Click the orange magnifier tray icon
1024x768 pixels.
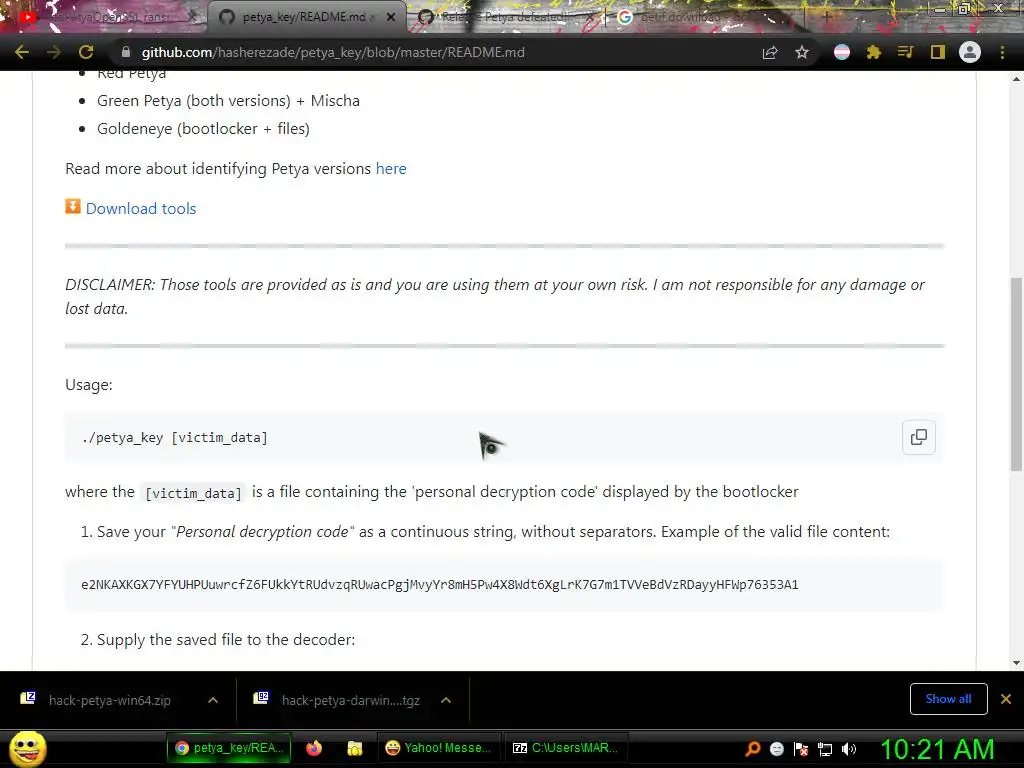pyautogui.click(x=753, y=749)
